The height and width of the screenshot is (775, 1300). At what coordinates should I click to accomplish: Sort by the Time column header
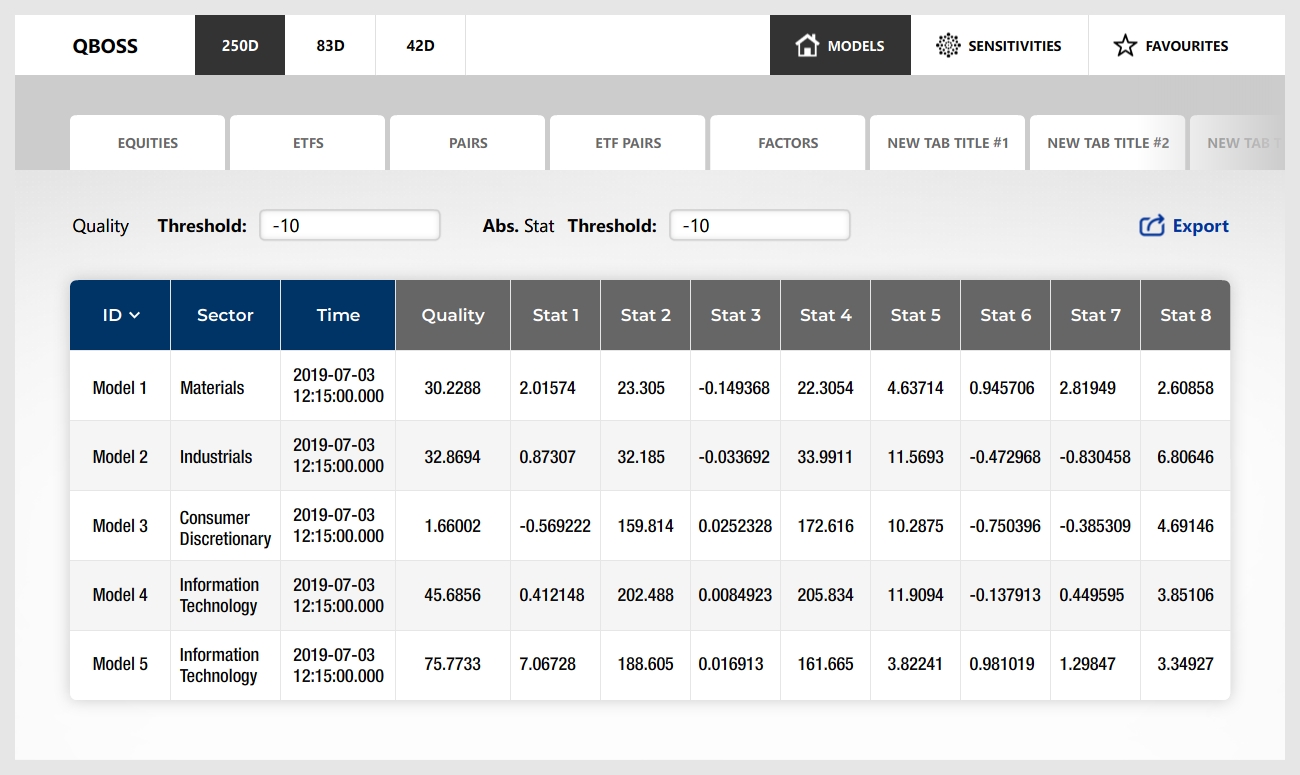point(338,315)
